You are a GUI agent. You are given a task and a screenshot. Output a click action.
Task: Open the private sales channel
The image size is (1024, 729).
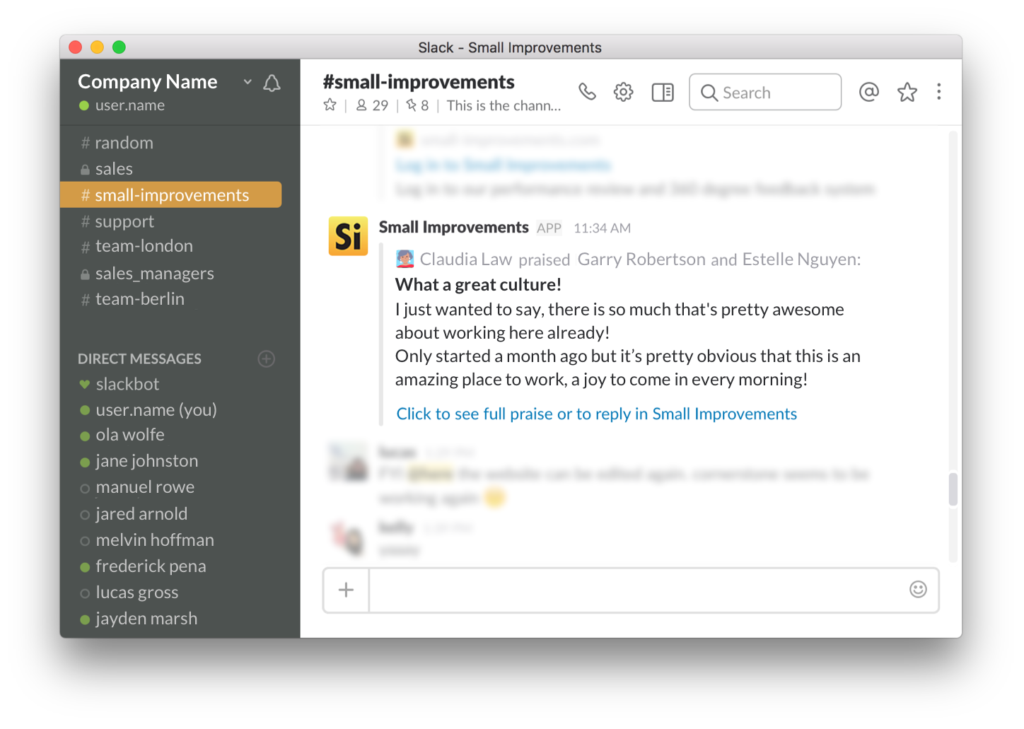pyautogui.click(x=106, y=169)
